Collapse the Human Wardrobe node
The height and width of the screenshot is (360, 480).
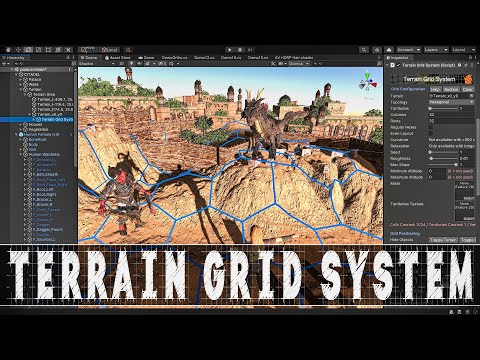tap(21, 154)
